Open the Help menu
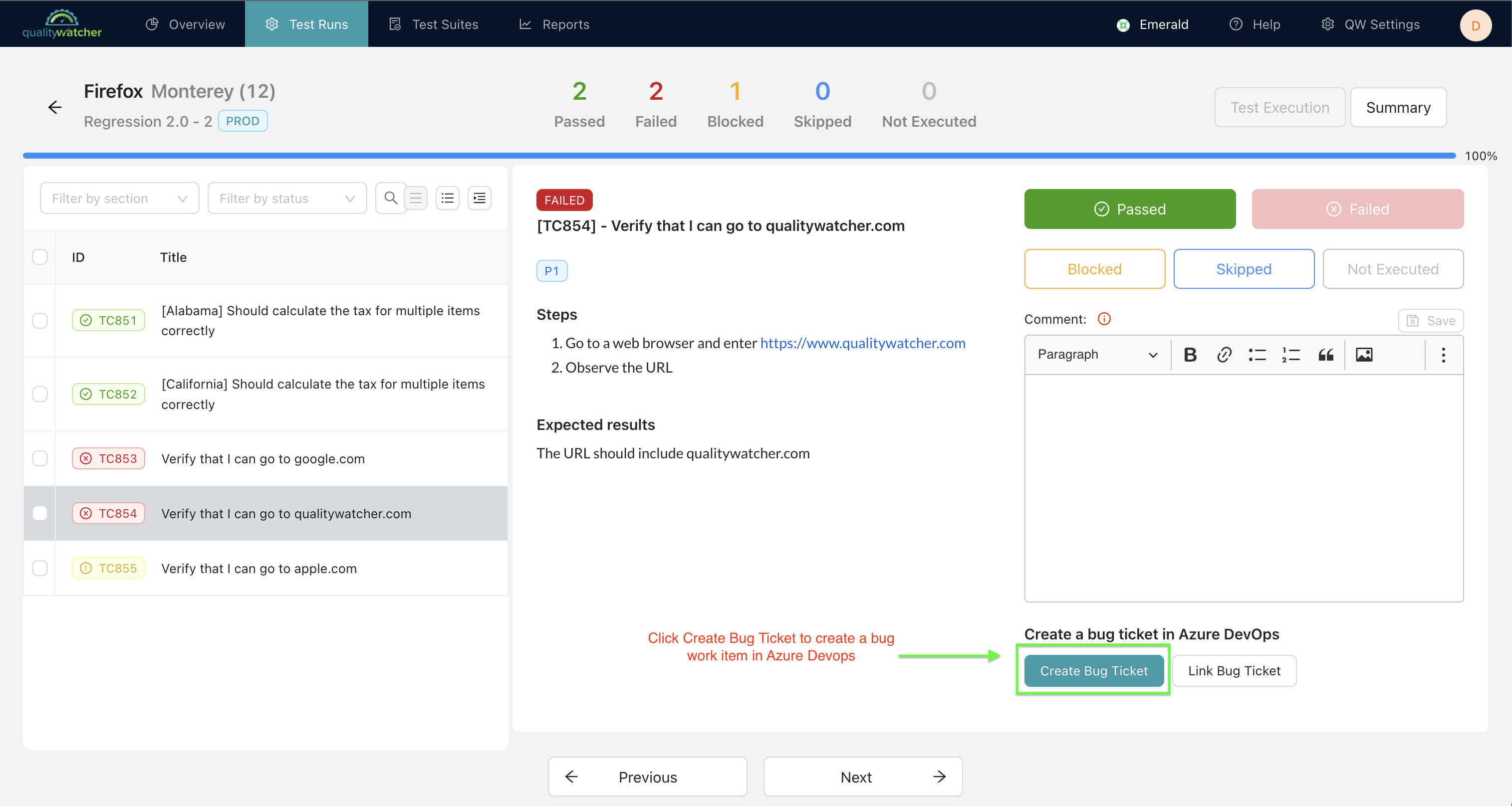Image resolution: width=1512 pixels, height=806 pixels. click(1255, 24)
